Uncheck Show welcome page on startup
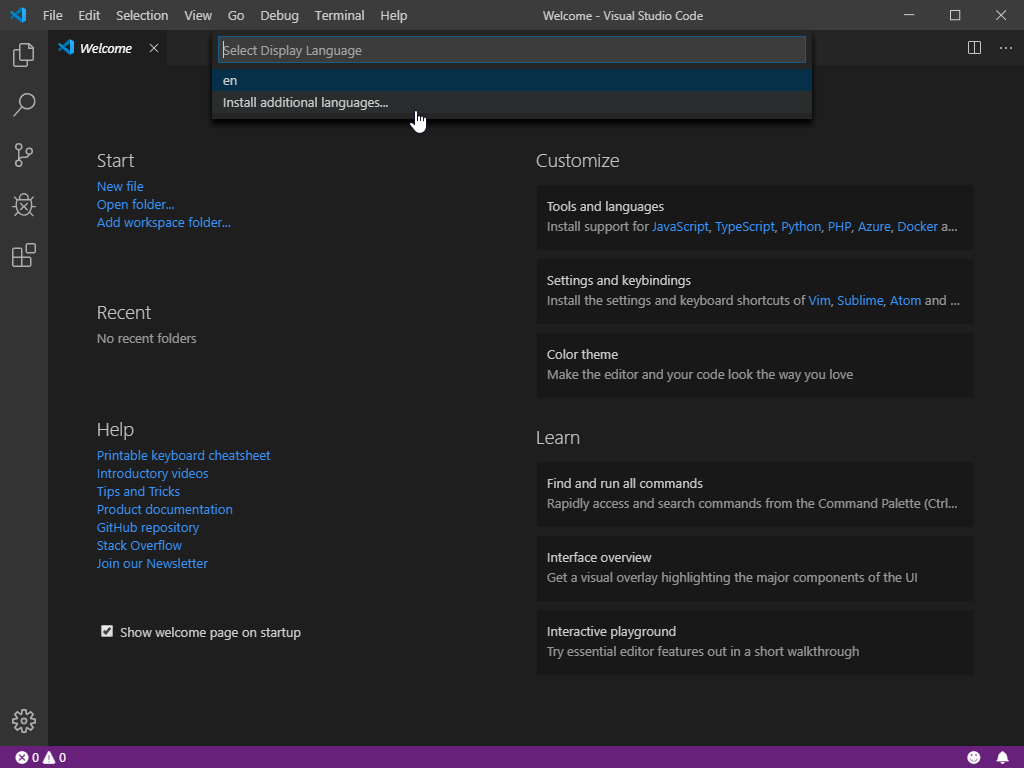Screen dimensions: 1024x768 point(107,631)
